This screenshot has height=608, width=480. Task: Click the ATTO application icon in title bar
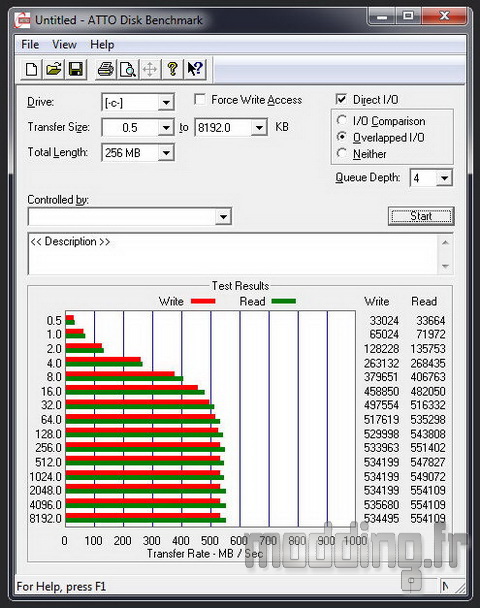point(22,20)
